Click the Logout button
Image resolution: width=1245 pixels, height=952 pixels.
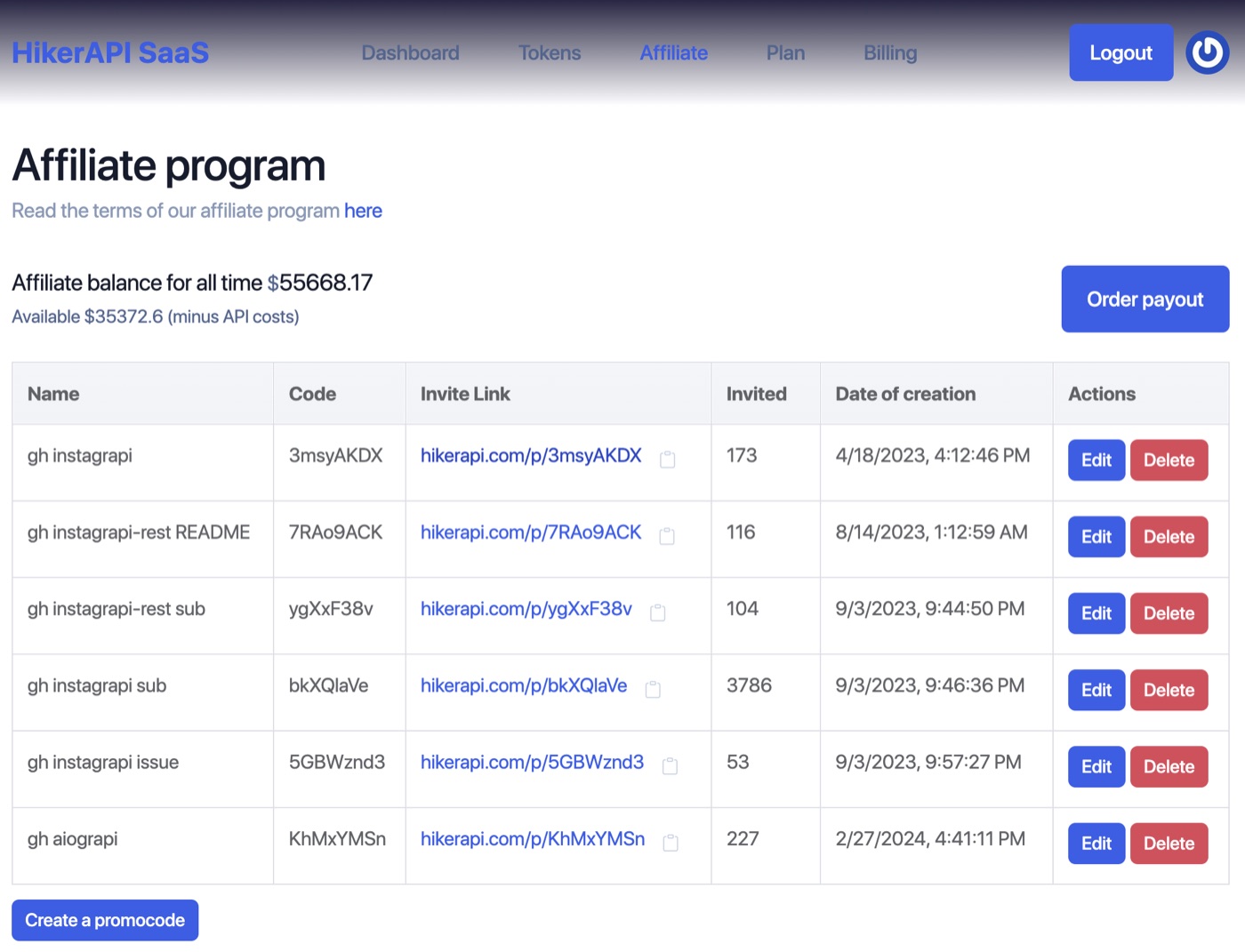[x=1121, y=52]
